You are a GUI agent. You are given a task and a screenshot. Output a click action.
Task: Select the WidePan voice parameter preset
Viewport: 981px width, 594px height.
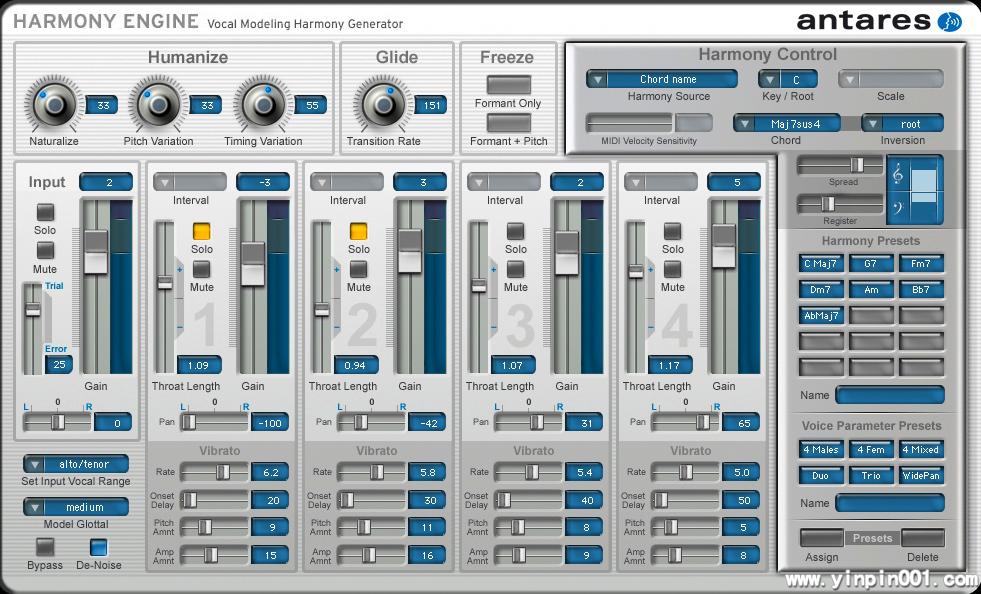(921, 476)
